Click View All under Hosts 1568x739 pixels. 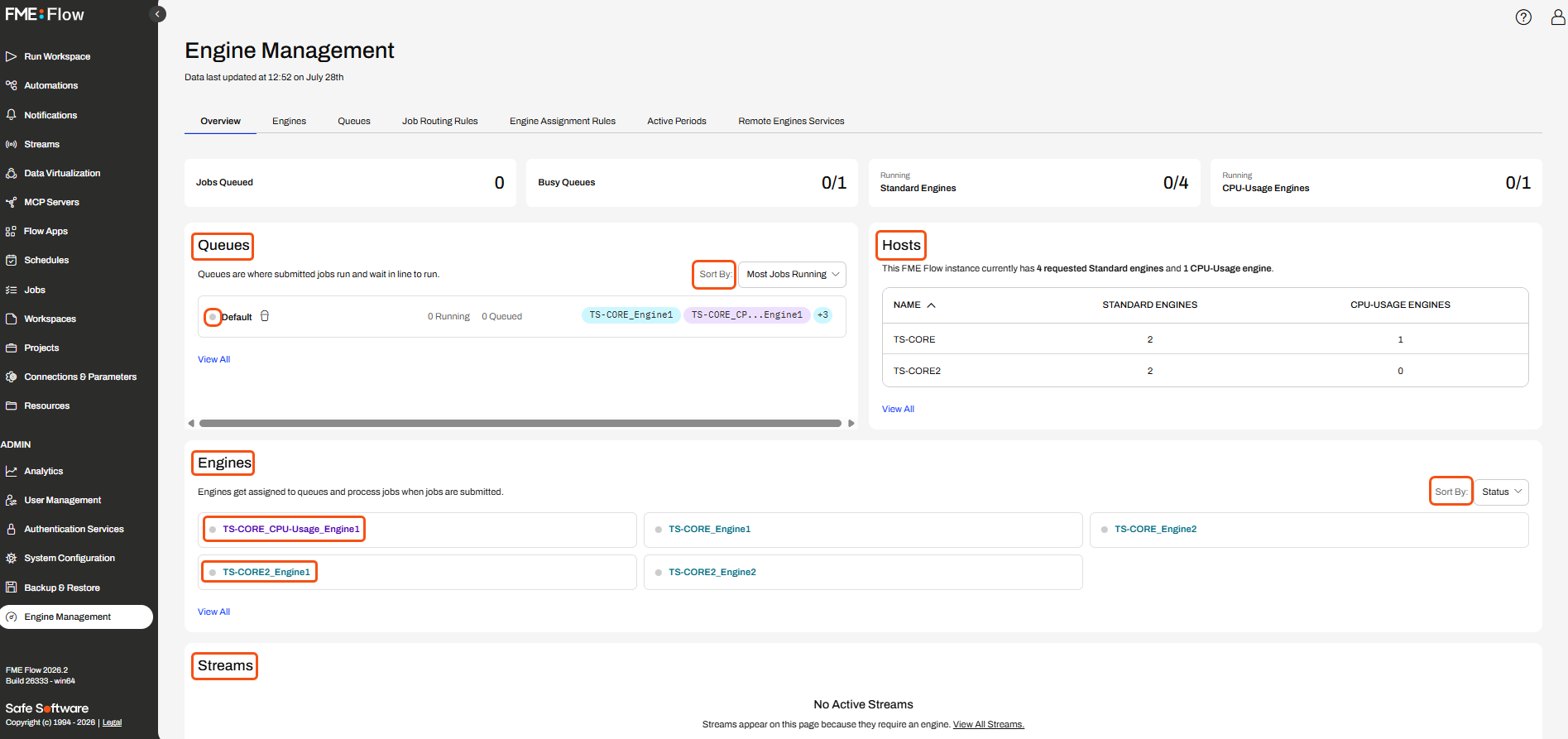click(898, 409)
